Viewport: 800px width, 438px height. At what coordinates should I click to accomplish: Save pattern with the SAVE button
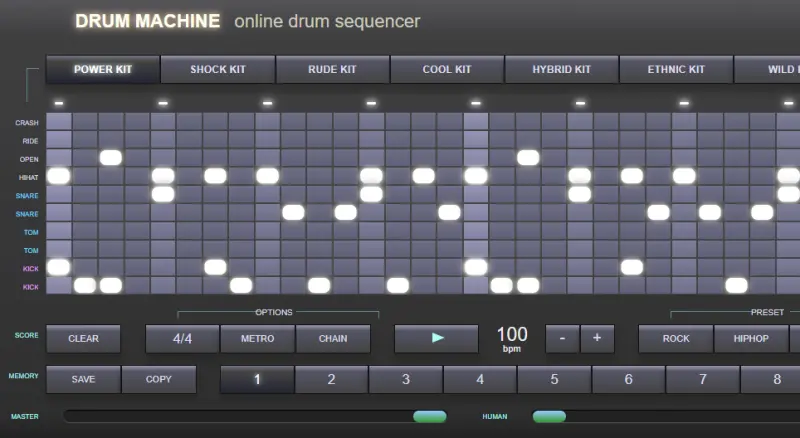pos(83,379)
